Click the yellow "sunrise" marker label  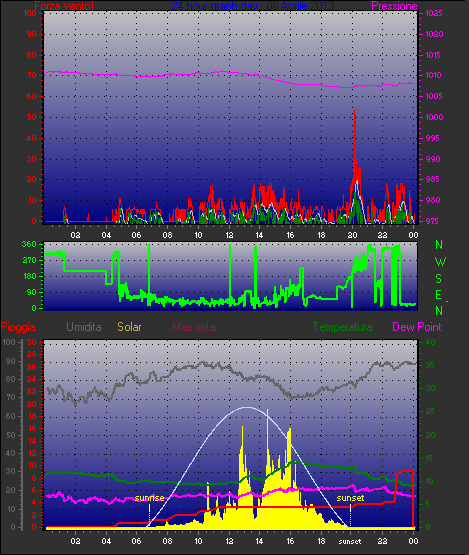(149, 498)
